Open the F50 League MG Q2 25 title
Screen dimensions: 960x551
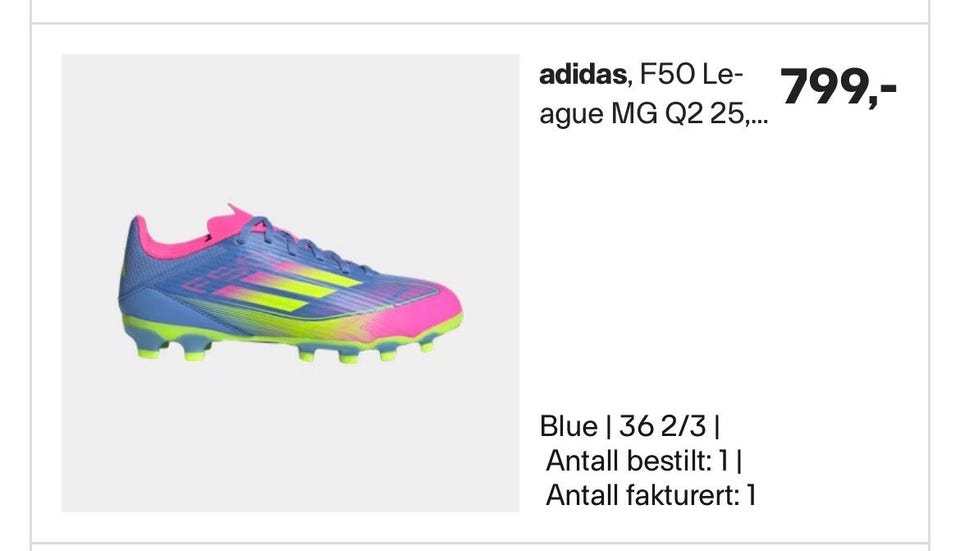(656, 94)
